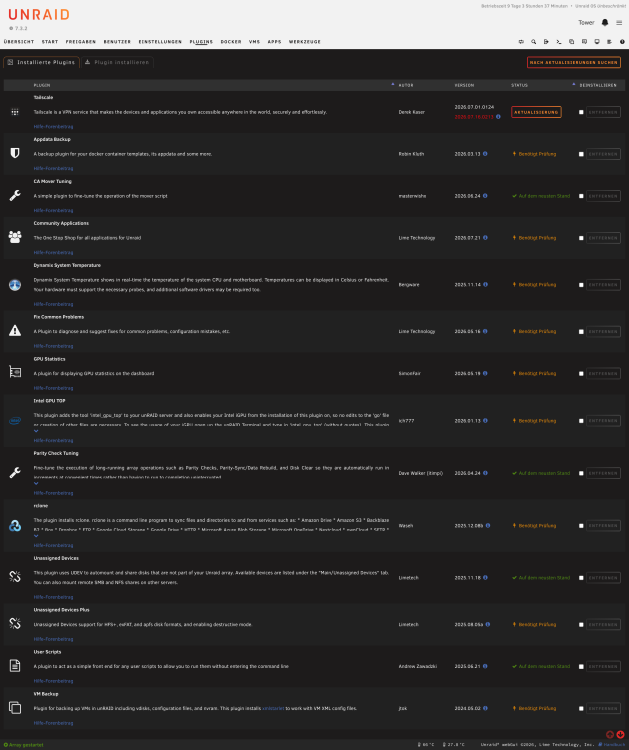Open the Einstellungen menu
629x750 pixels.
pyautogui.click(x=160, y=42)
